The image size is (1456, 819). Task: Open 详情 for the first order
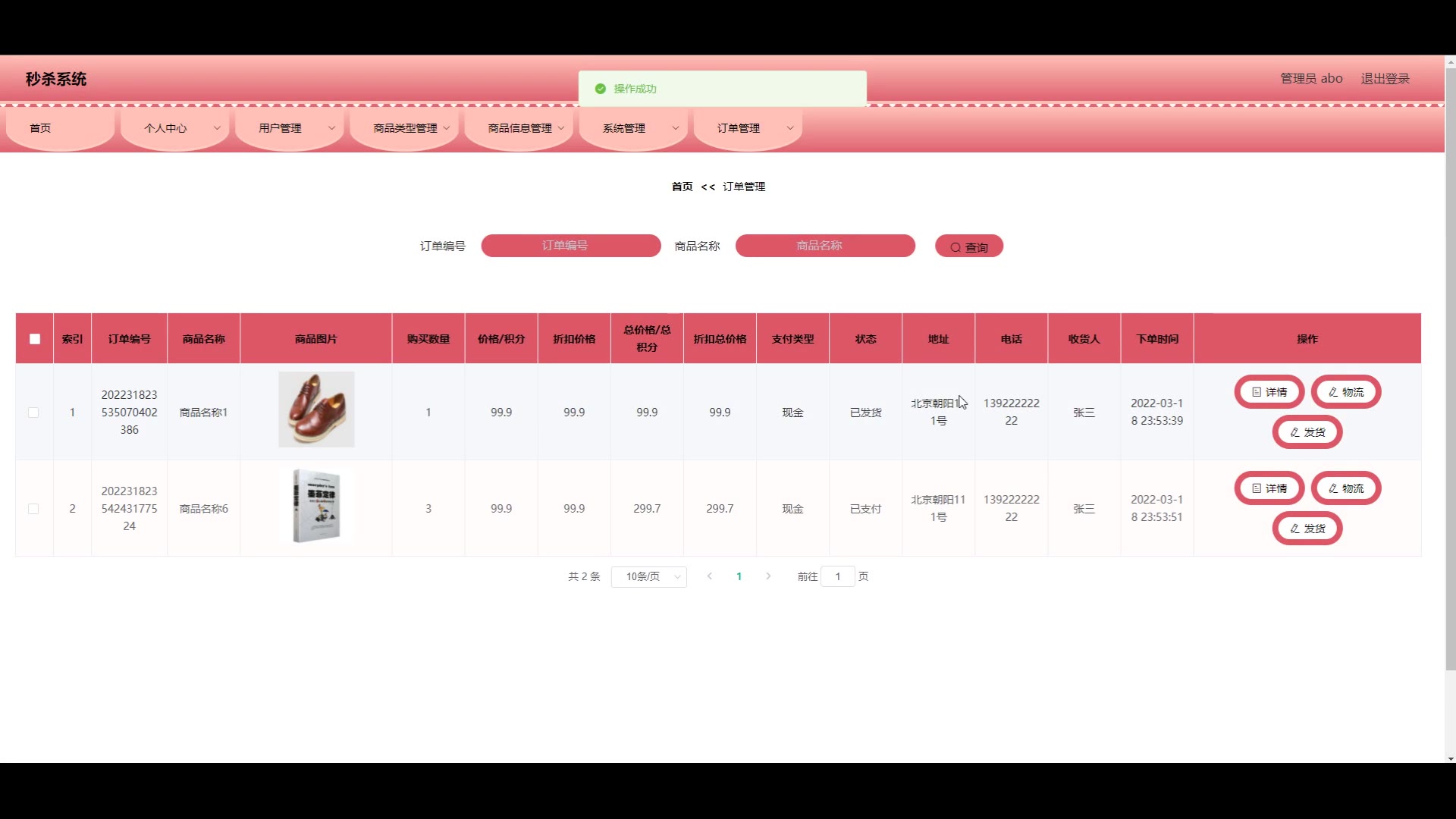coord(1269,392)
